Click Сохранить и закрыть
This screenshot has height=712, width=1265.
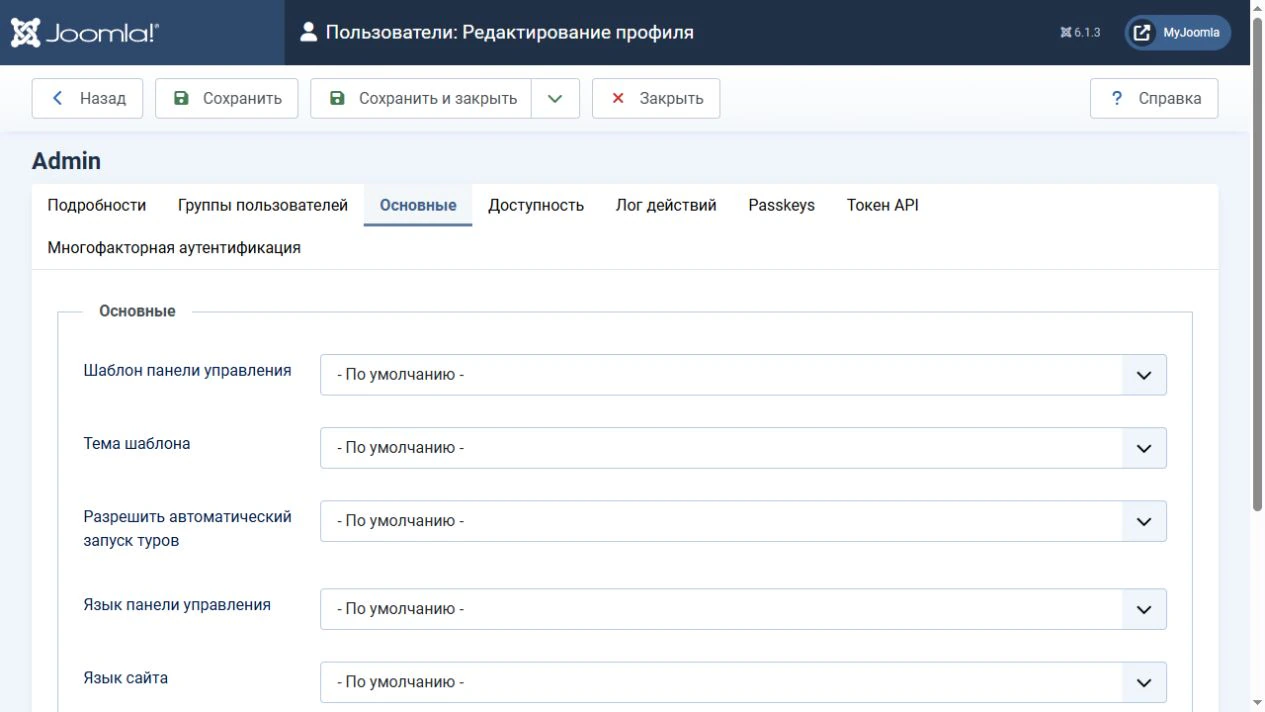click(421, 98)
